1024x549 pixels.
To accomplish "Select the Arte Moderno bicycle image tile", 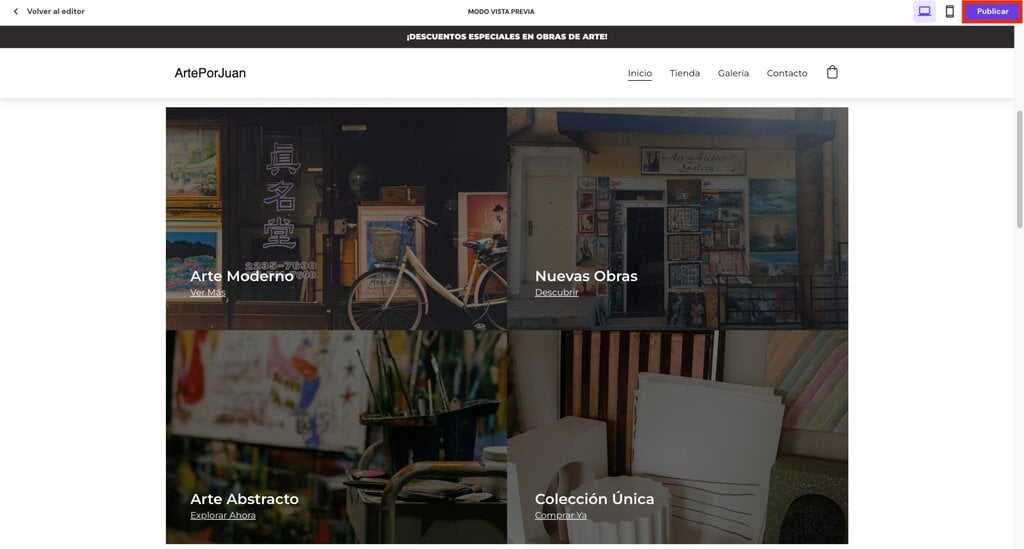I will coord(336,219).
